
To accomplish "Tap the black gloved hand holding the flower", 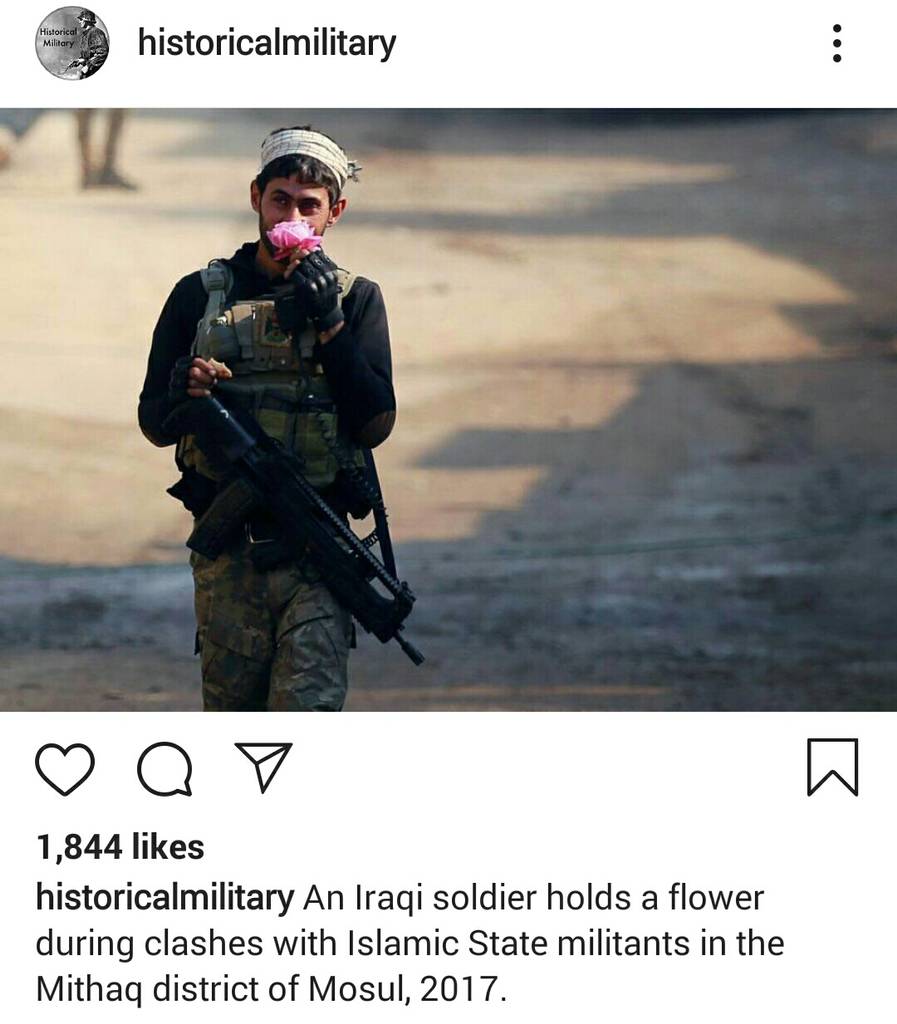I will coord(317,291).
